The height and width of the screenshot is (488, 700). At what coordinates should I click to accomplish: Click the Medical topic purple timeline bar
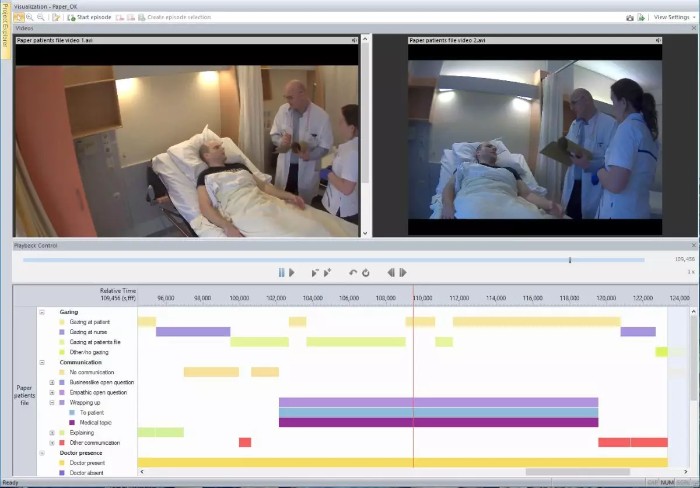438,422
